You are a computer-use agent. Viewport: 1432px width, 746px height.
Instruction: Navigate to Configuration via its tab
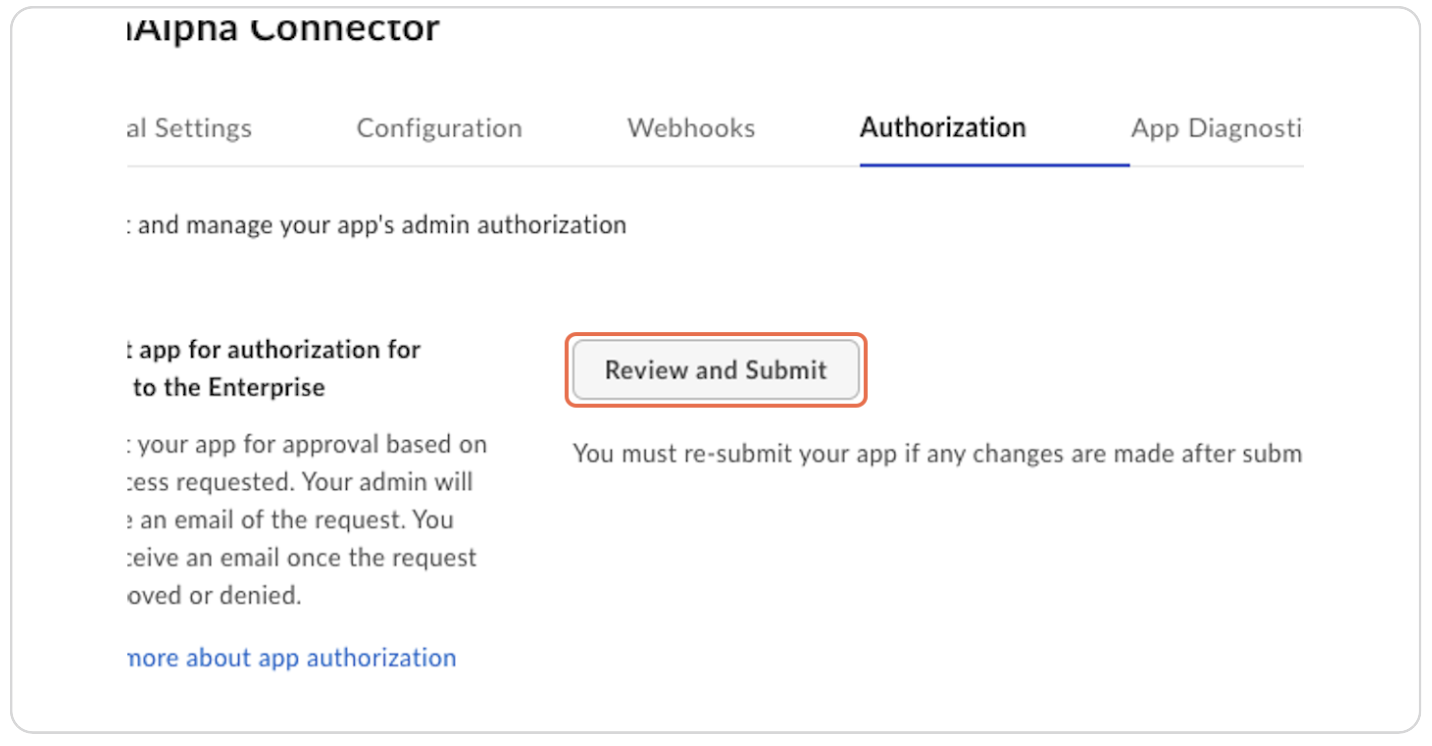[438, 128]
